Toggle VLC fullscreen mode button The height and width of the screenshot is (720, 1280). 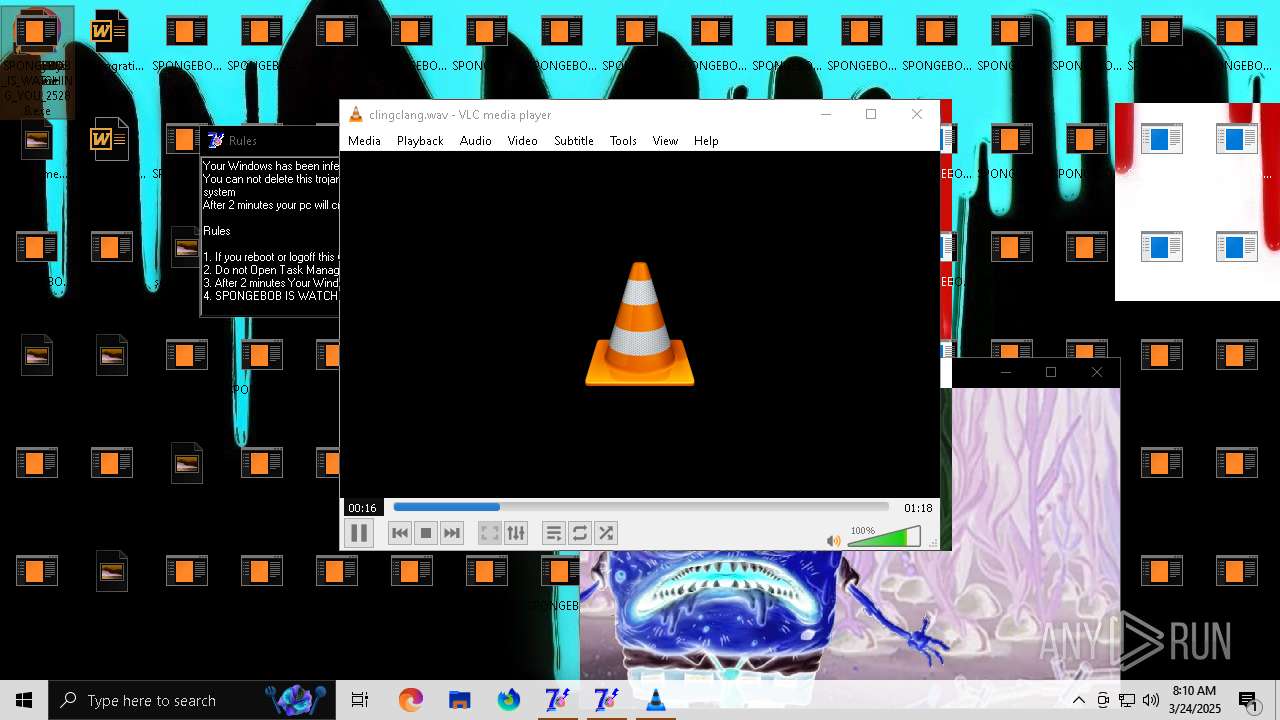click(x=489, y=533)
